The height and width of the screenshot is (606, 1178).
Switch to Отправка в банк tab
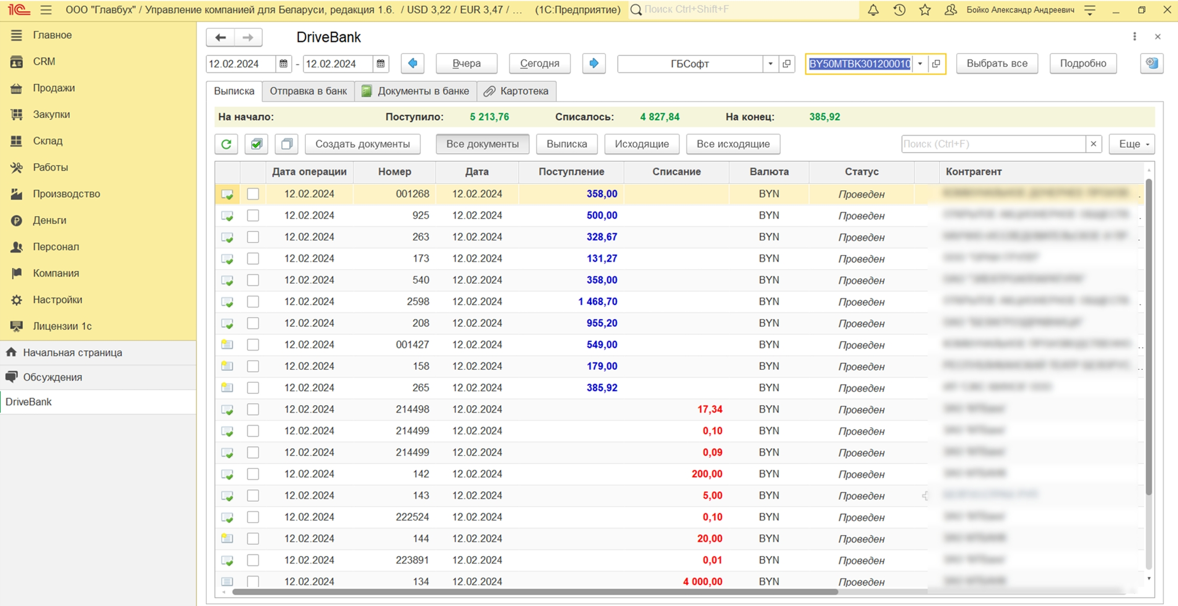pyautogui.click(x=309, y=91)
